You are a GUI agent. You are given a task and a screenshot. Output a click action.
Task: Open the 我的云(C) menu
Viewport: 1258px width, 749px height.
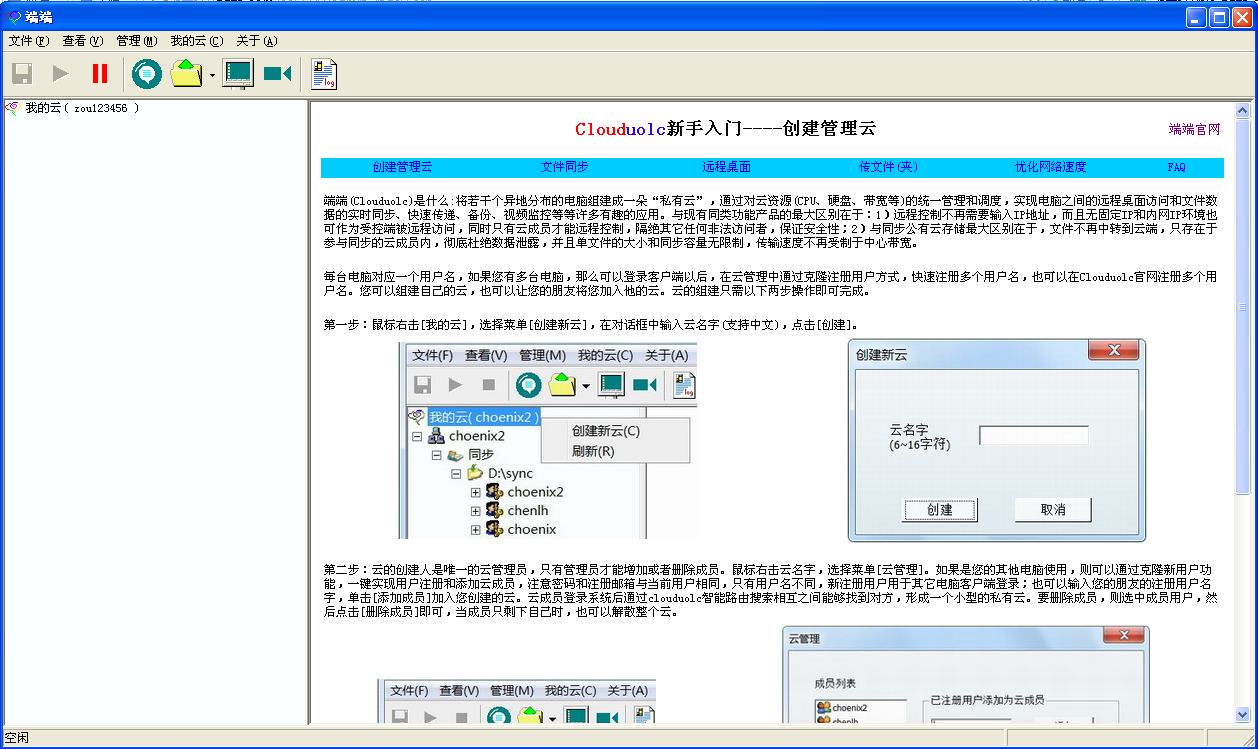click(197, 41)
